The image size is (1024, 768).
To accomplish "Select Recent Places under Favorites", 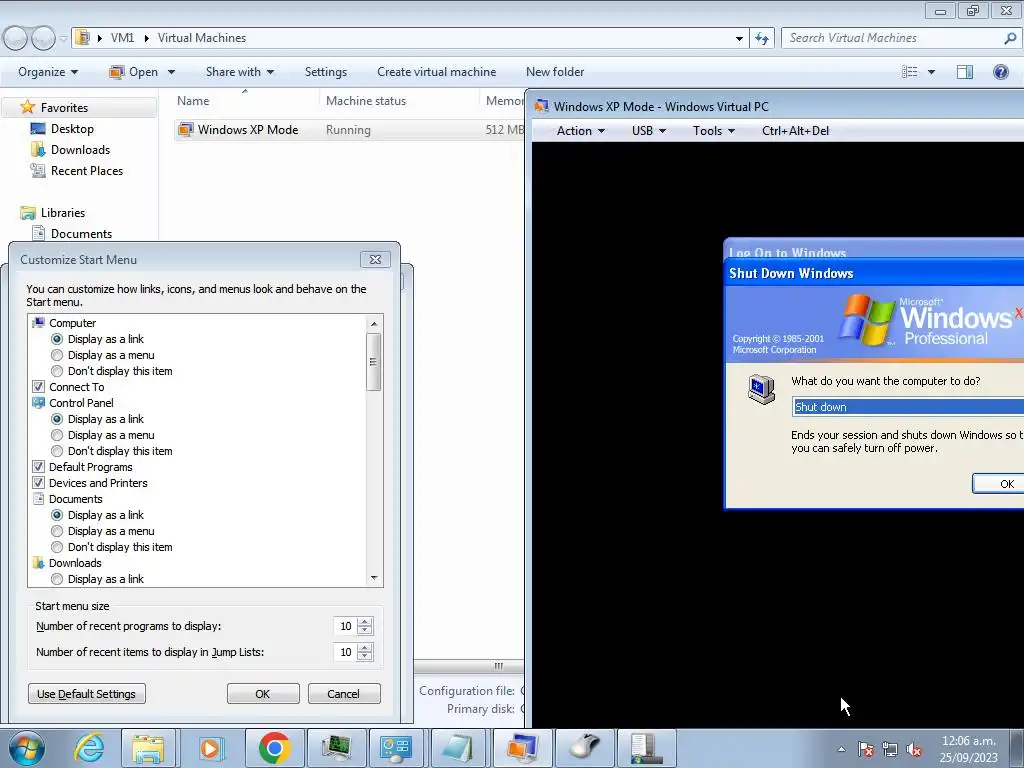I will 87,170.
